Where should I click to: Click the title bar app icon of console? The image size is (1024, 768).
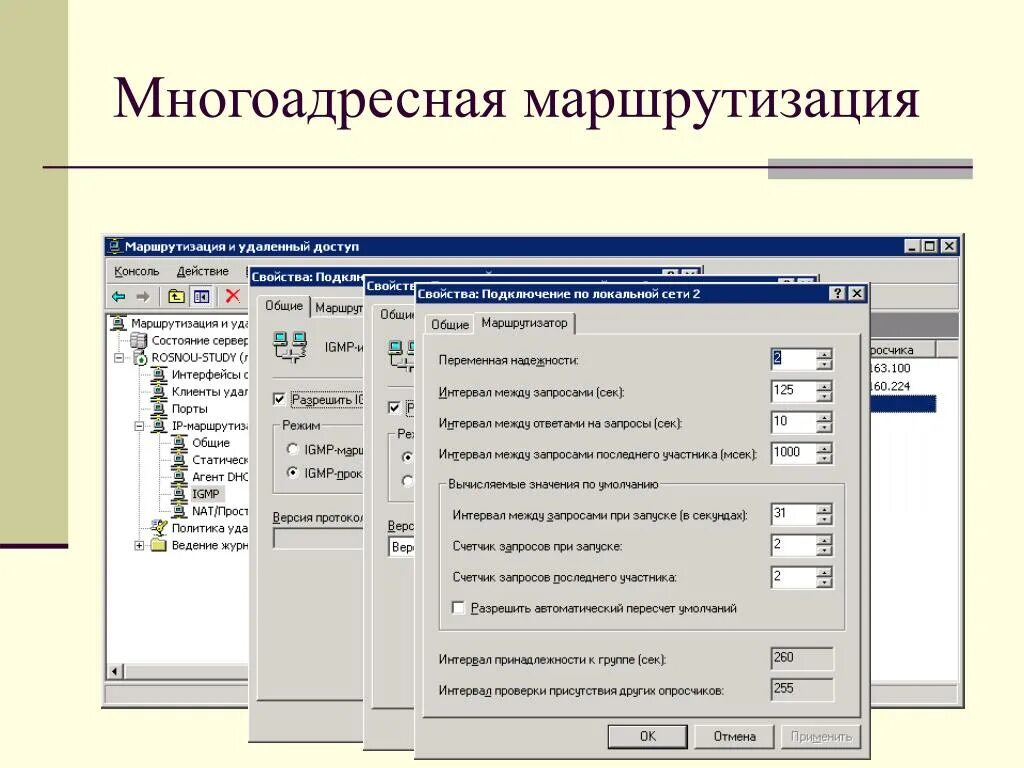[115, 246]
